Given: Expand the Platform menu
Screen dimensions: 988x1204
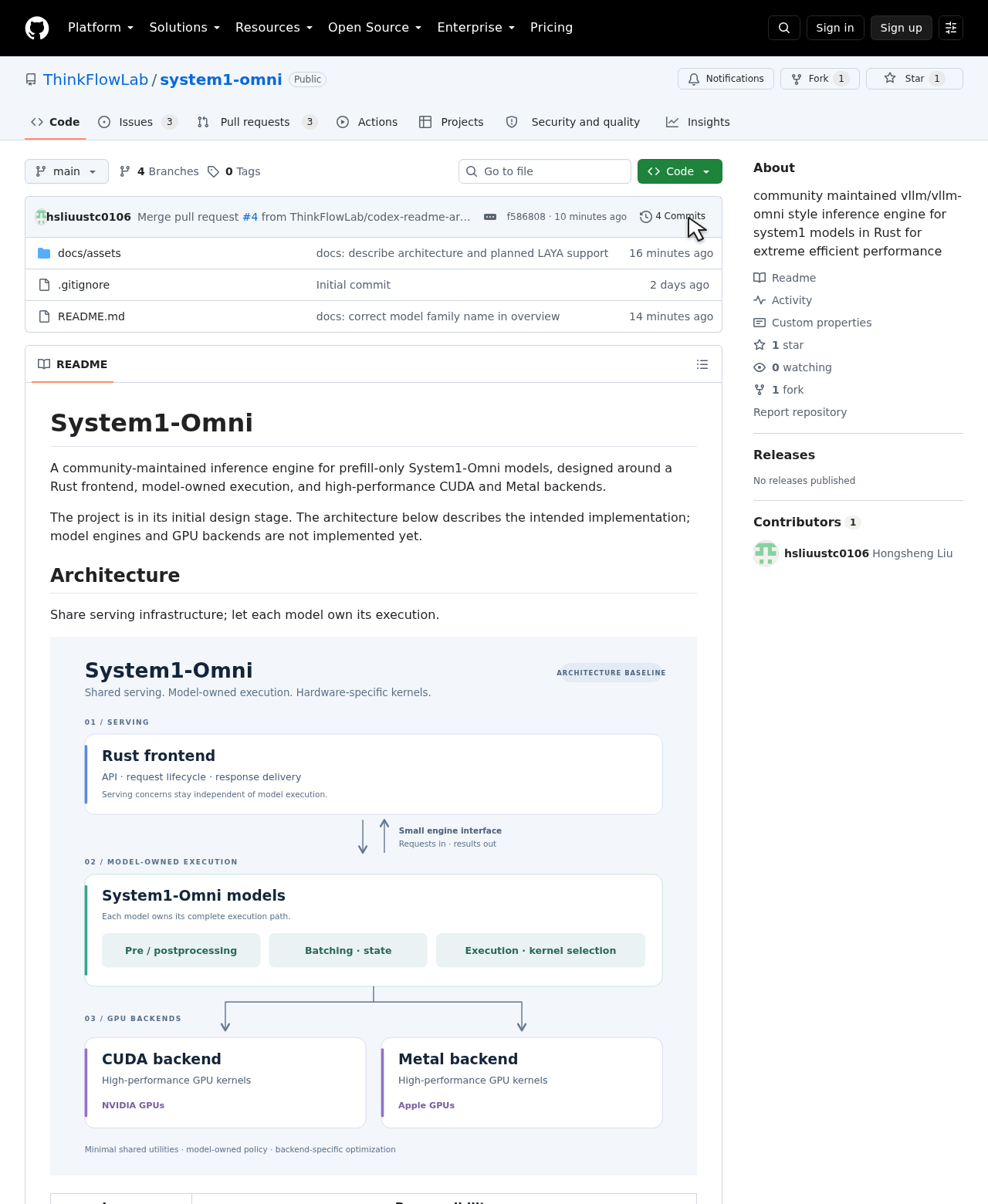Looking at the screenshot, I should point(101,28).
